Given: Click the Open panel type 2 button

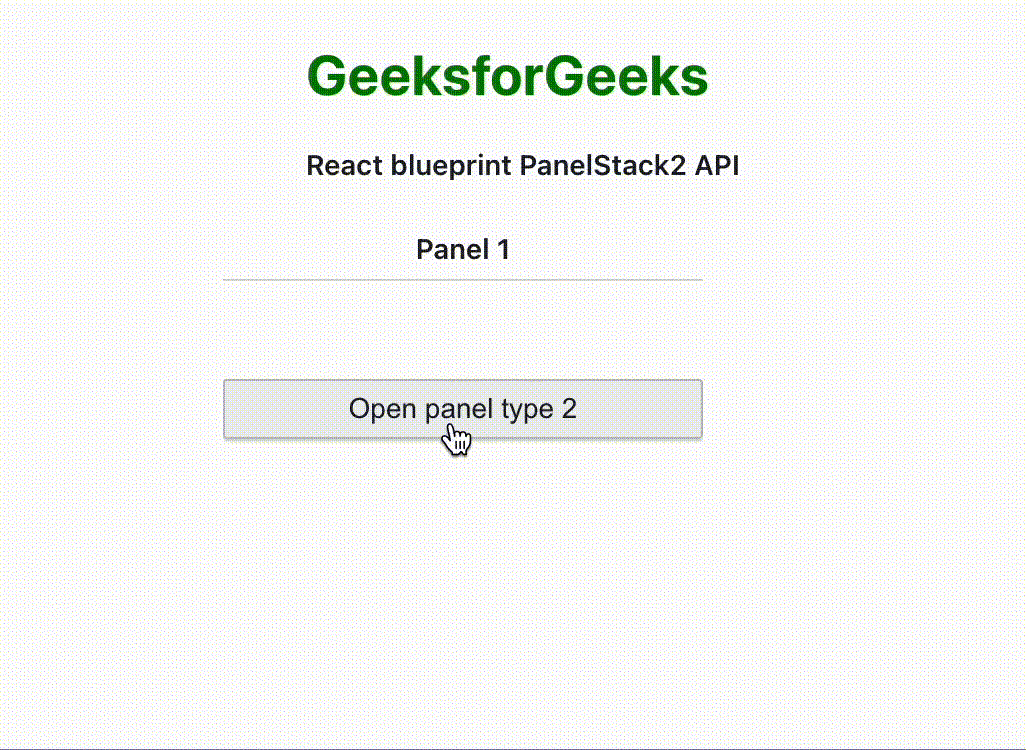Looking at the screenshot, I should coord(463,409).
